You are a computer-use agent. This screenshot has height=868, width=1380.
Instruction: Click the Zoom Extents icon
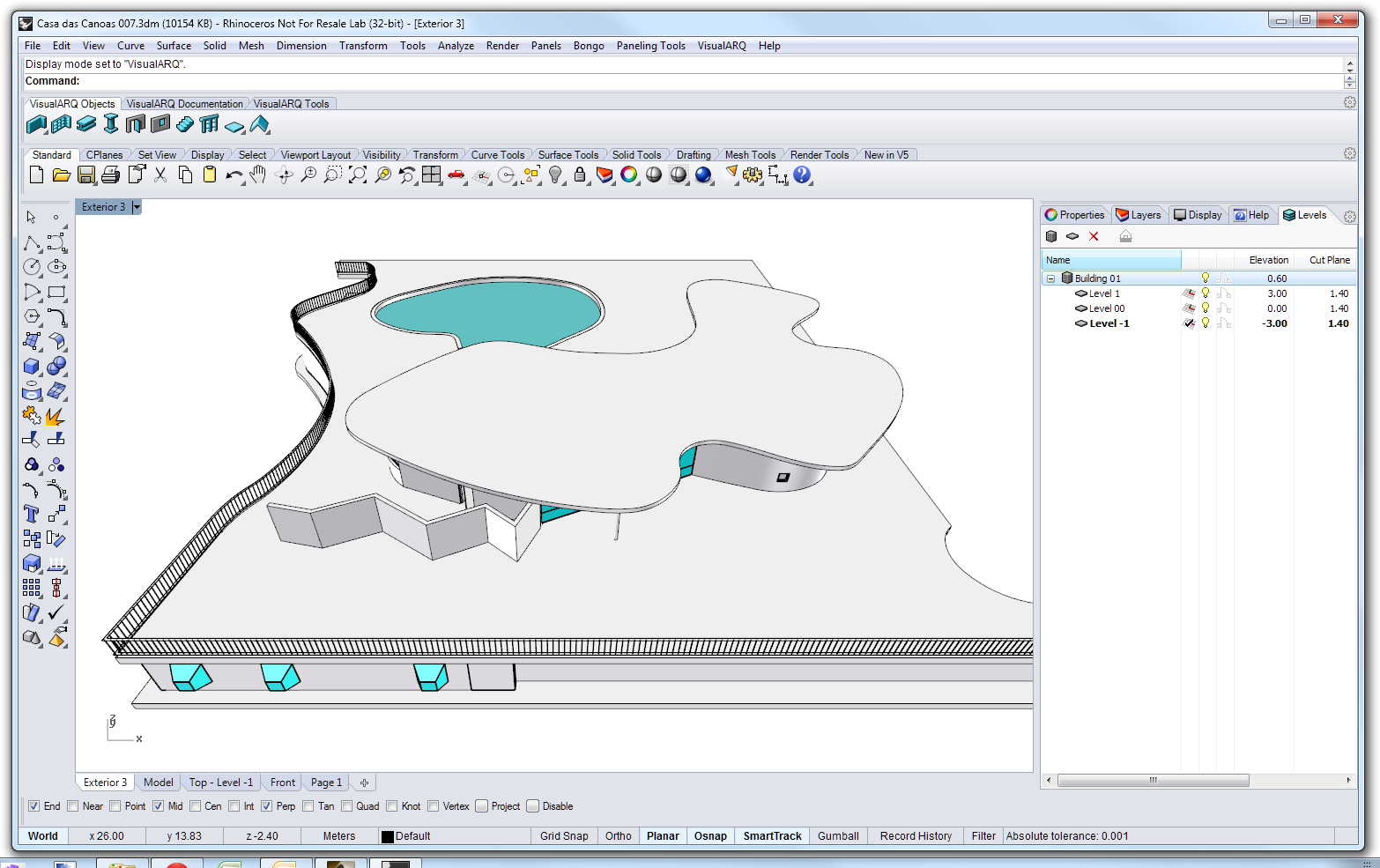pyautogui.click(x=357, y=174)
